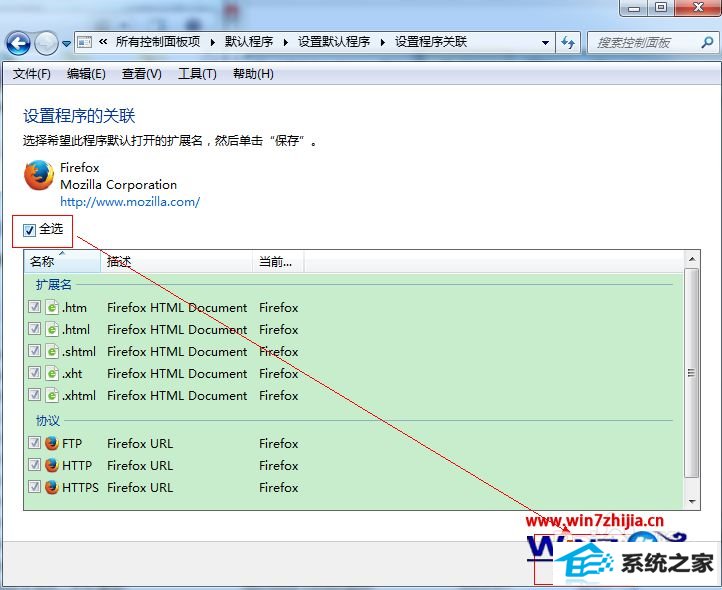Toggle the 全选 select-all checkbox
This screenshot has height=590, width=722.
30,230
